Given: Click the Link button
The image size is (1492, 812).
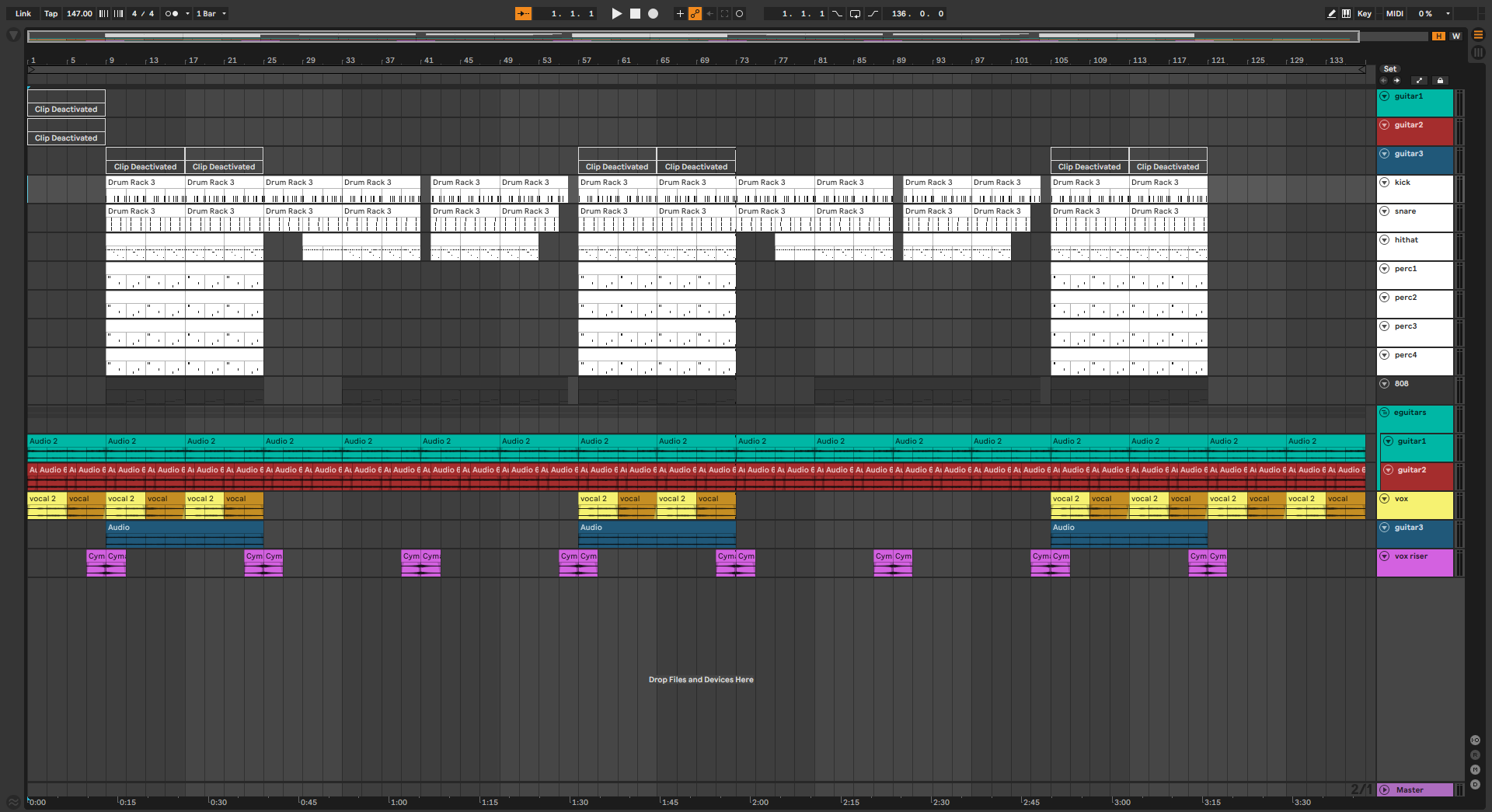Looking at the screenshot, I should tap(23, 13).
